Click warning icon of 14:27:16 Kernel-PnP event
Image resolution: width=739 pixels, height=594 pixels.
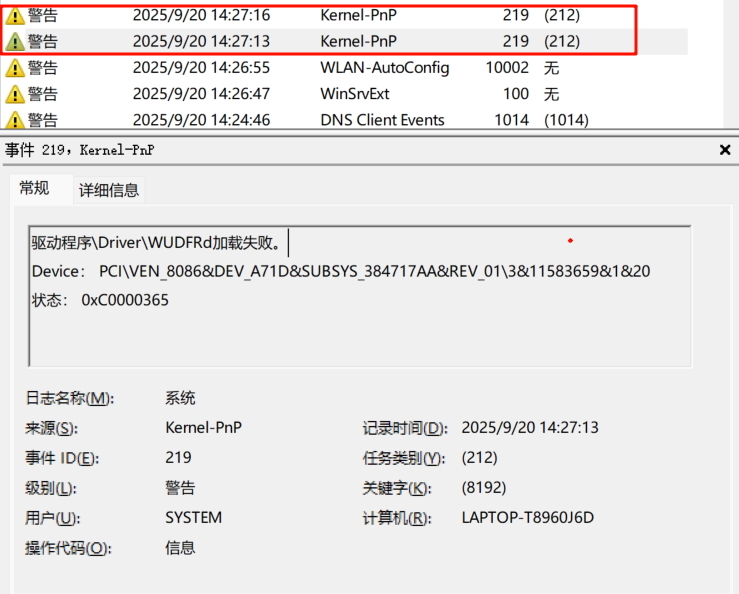(x=15, y=16)
